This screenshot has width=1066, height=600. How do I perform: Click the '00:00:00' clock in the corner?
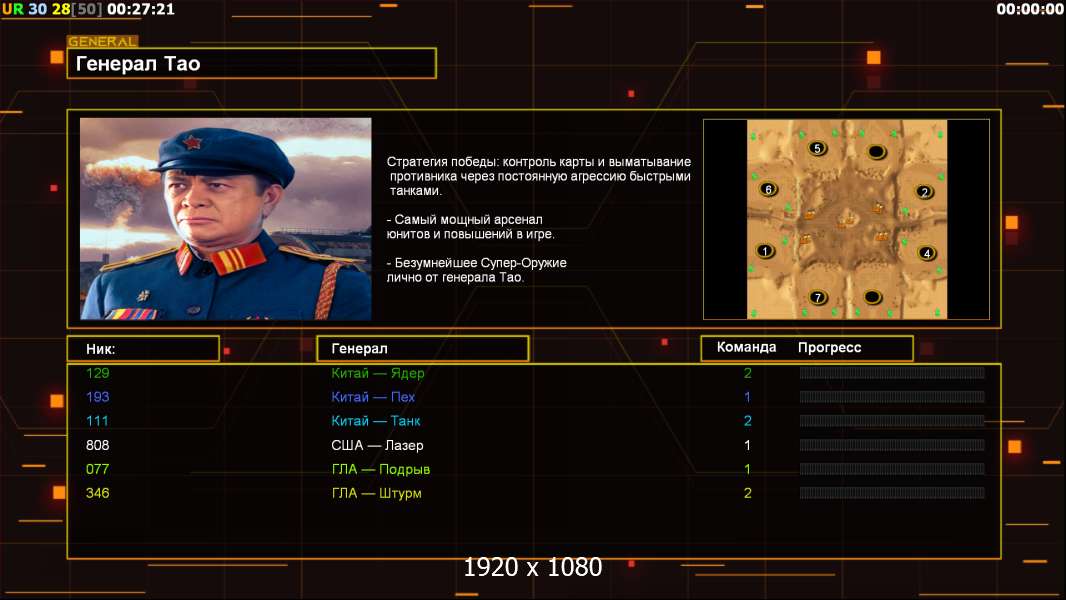click(x=1029, y=10)
